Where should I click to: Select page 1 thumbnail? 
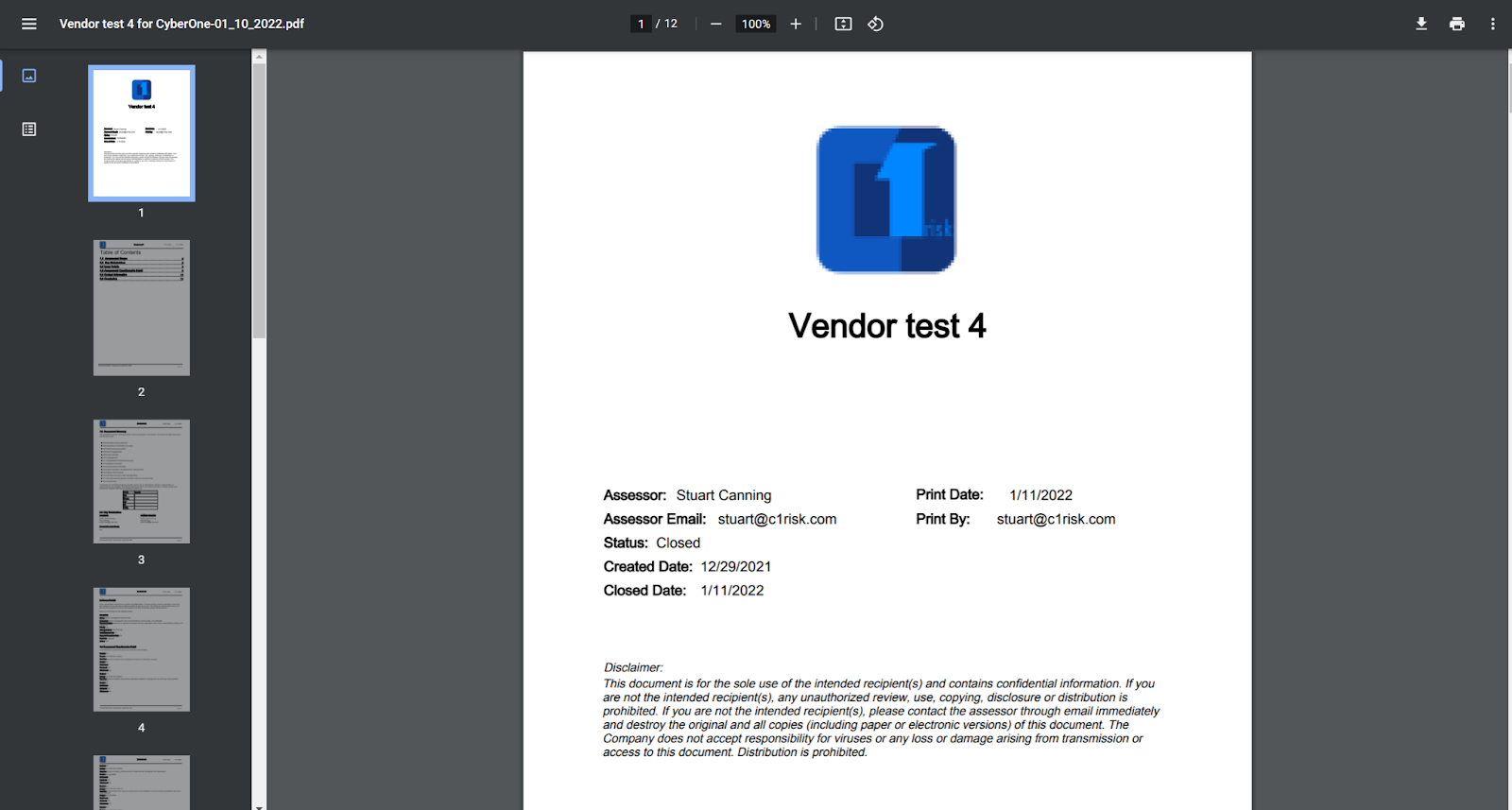click(142, 133)
